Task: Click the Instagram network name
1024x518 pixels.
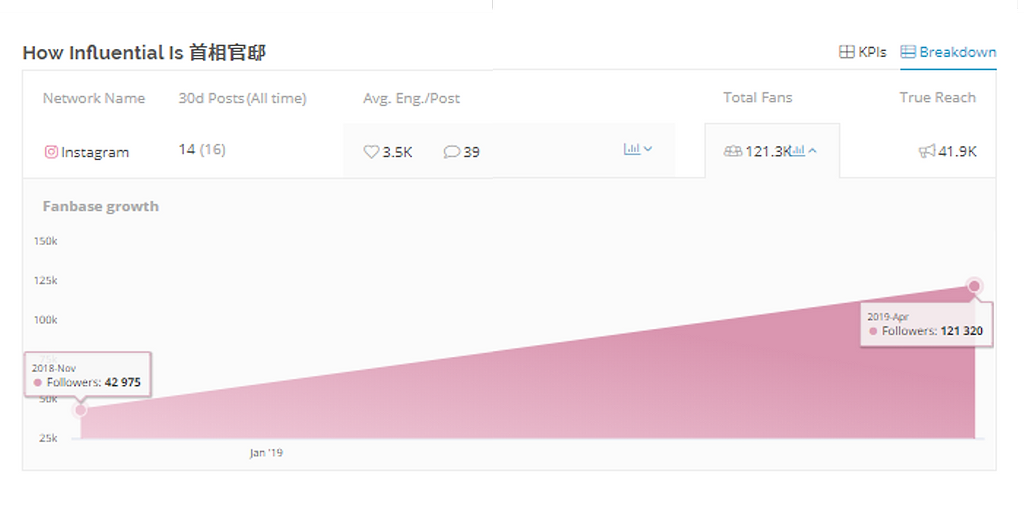Action: [95, 152]
